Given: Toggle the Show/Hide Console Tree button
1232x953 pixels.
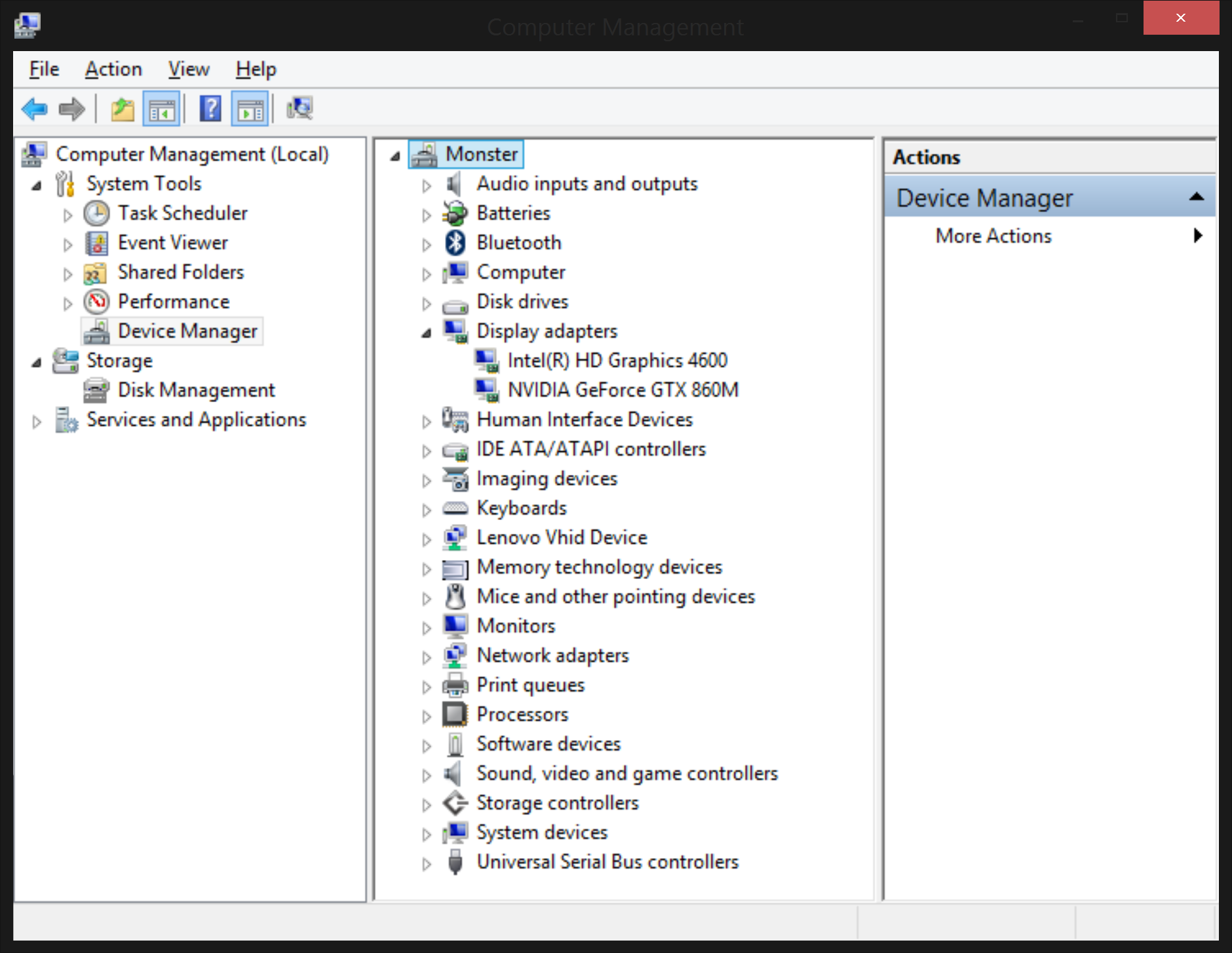Looking at the screenshot, I should click(x=161, y=109).
